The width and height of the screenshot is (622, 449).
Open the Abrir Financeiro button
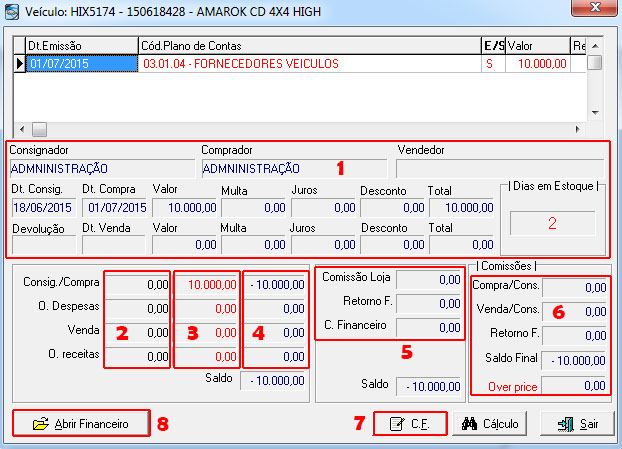click(81, 423)
